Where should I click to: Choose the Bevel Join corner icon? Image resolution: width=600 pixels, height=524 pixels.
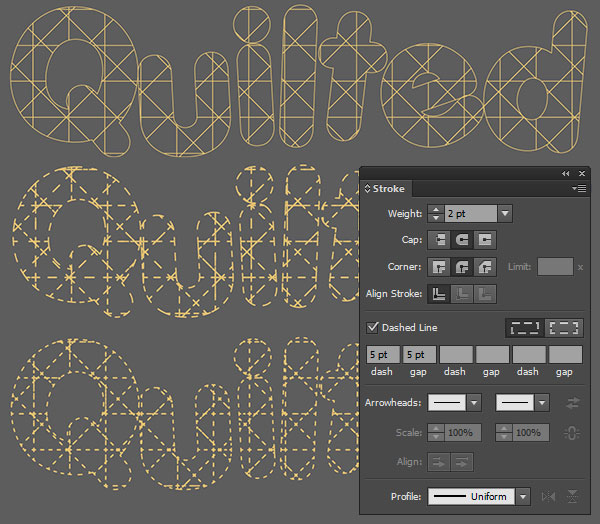click(x=485, y=267)
